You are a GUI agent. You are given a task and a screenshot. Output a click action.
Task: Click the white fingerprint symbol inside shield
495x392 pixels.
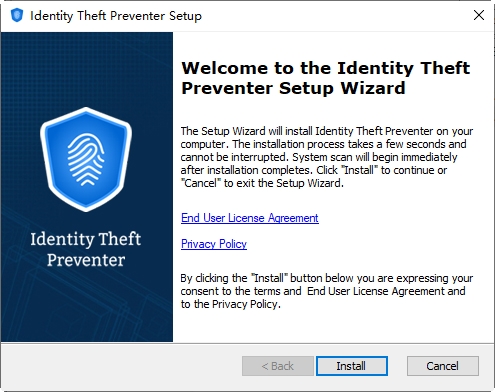(86, 159)
